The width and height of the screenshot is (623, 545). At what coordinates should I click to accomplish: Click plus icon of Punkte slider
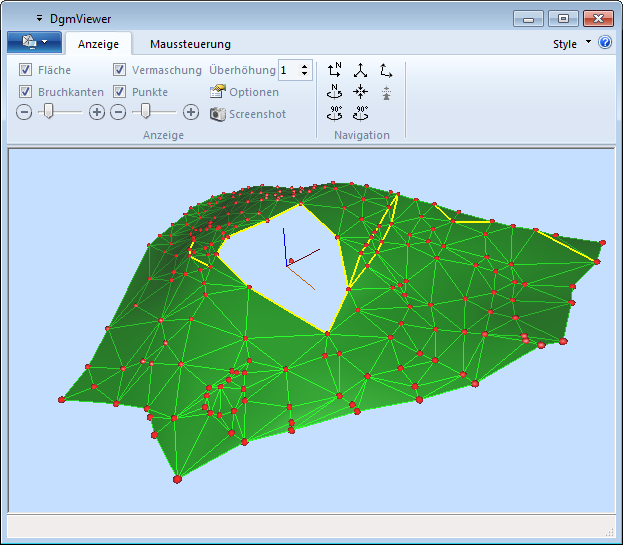click(191, 112)
